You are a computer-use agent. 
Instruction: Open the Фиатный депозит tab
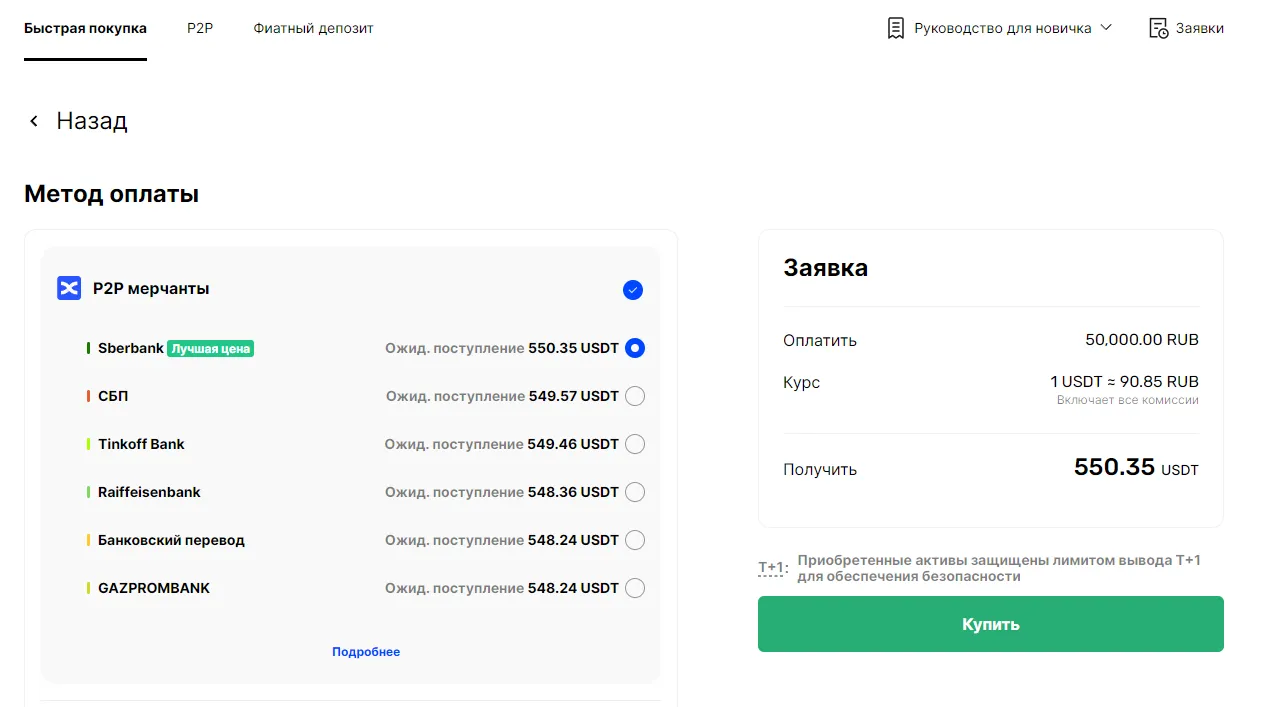click(x=313, y=28)
